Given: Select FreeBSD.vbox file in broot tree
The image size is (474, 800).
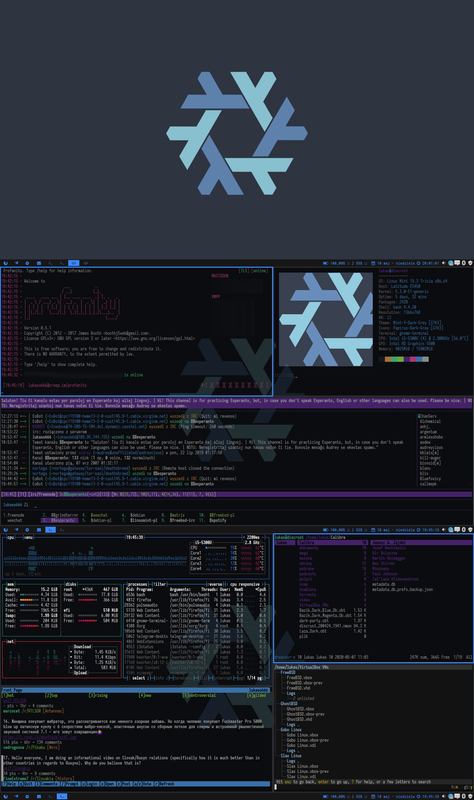Looking at the screenshot, I should [x=300, y=678].
